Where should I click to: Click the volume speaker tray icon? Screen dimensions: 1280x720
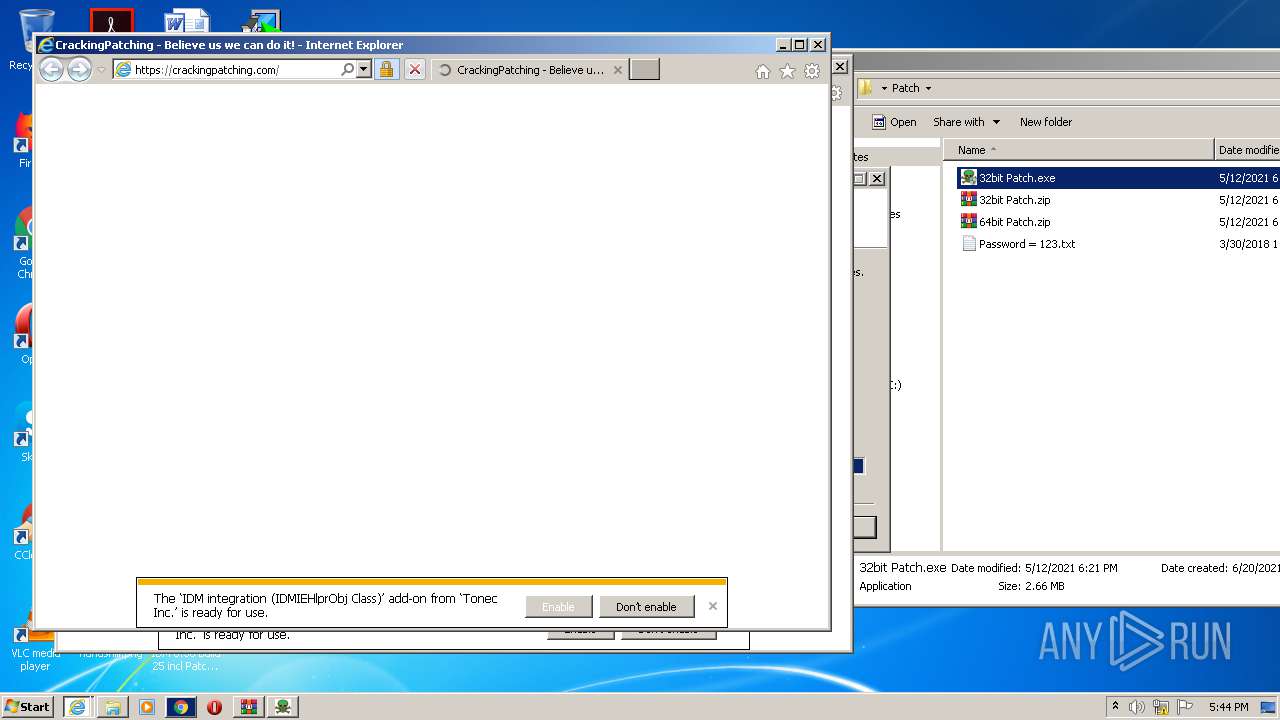(1137, 707)
